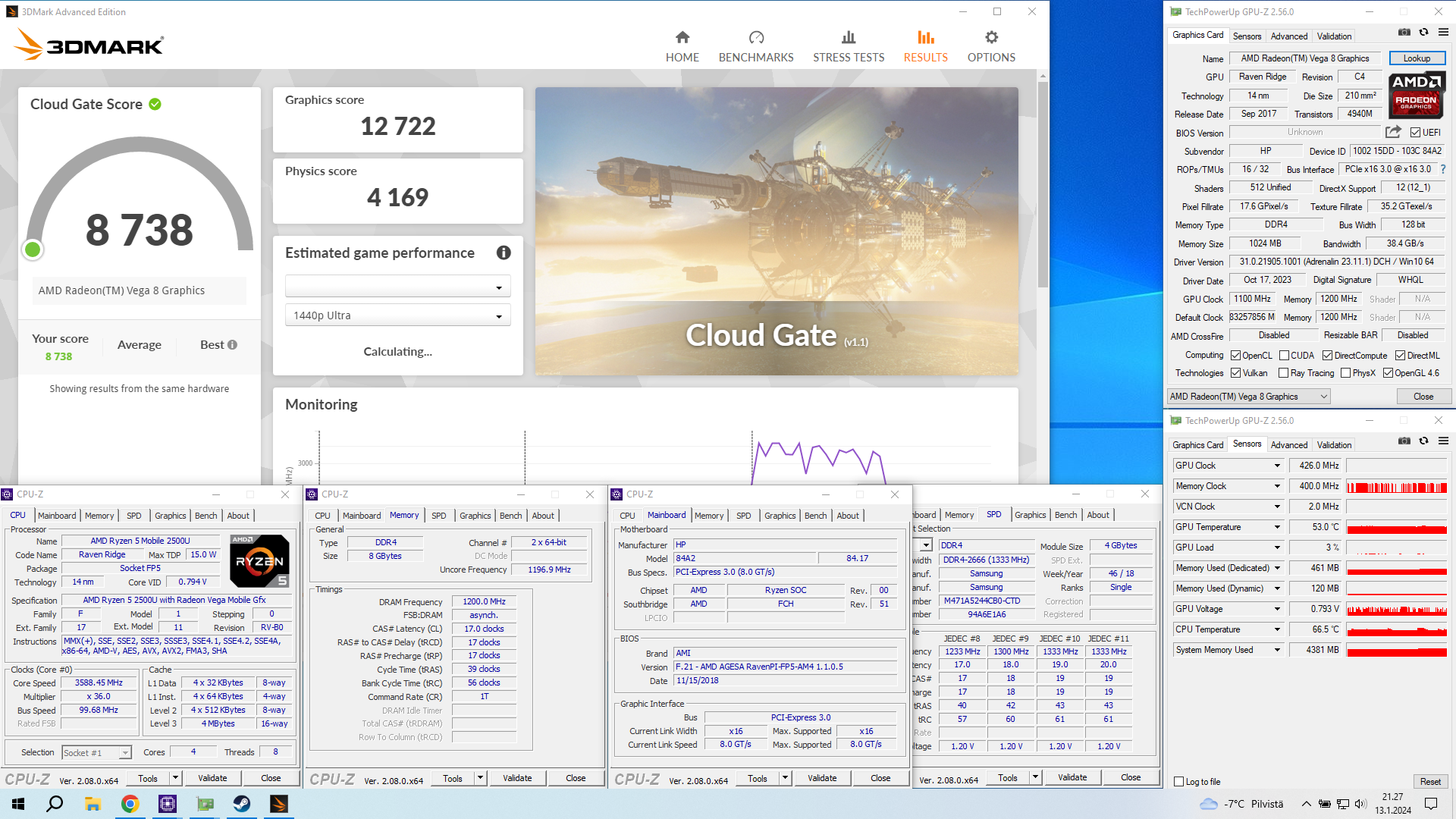The height and width of the screenshot is (819, 1456).
Task: Click the Best score info icon
Action: coord(233,345)
